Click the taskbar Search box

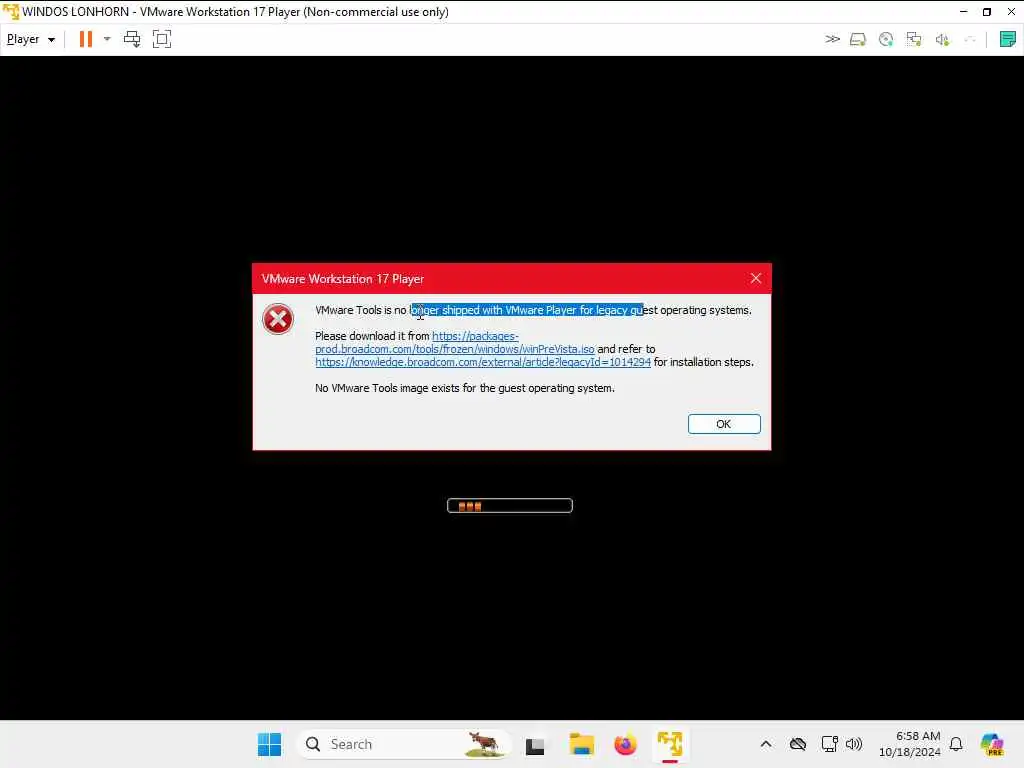pos(403,744)
